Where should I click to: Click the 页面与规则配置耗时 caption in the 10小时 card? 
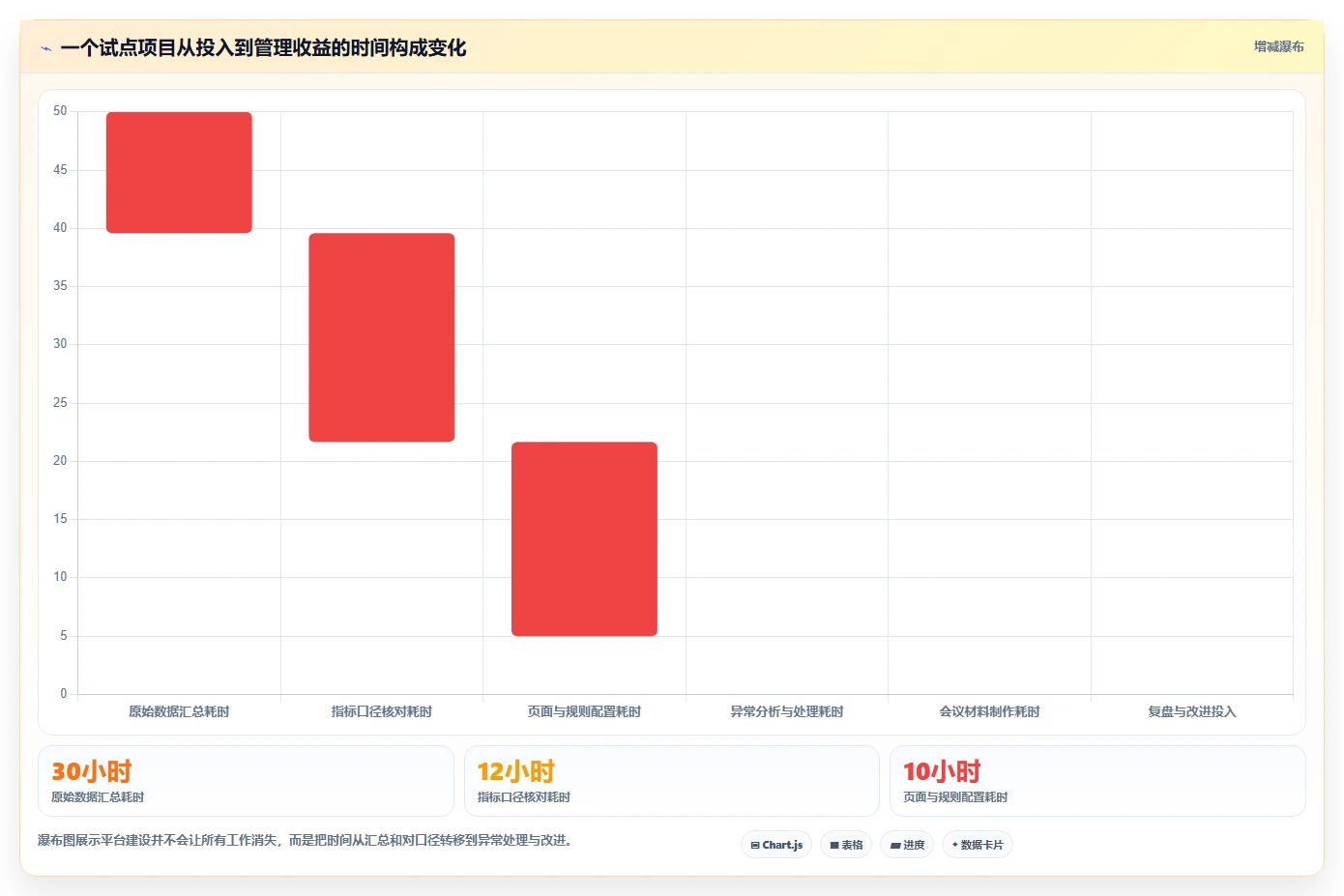point(955,797)
